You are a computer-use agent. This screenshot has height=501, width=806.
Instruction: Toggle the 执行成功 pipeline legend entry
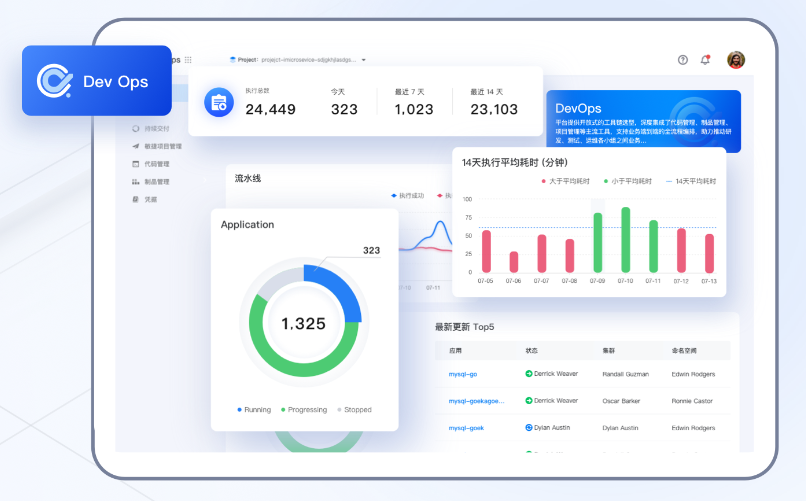[408, 196]
